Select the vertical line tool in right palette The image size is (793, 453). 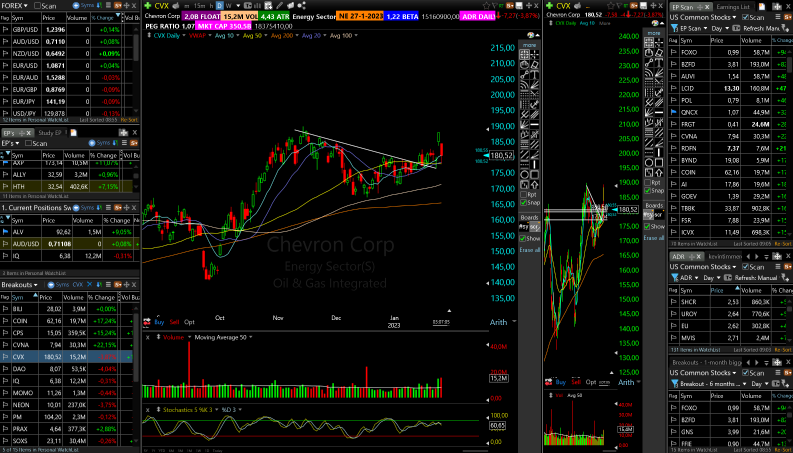(x=659, y=152)
